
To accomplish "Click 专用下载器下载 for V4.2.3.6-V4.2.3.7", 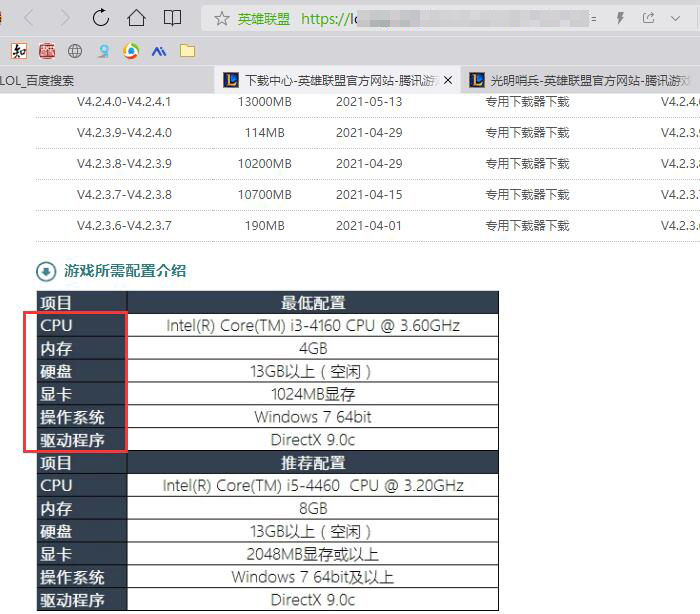I will (x=527, y=226).
